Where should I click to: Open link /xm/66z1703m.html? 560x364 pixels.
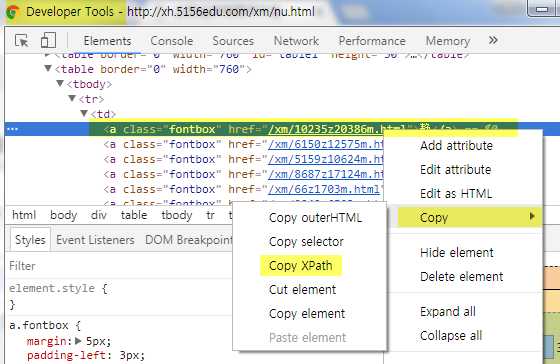click(324, 189)
